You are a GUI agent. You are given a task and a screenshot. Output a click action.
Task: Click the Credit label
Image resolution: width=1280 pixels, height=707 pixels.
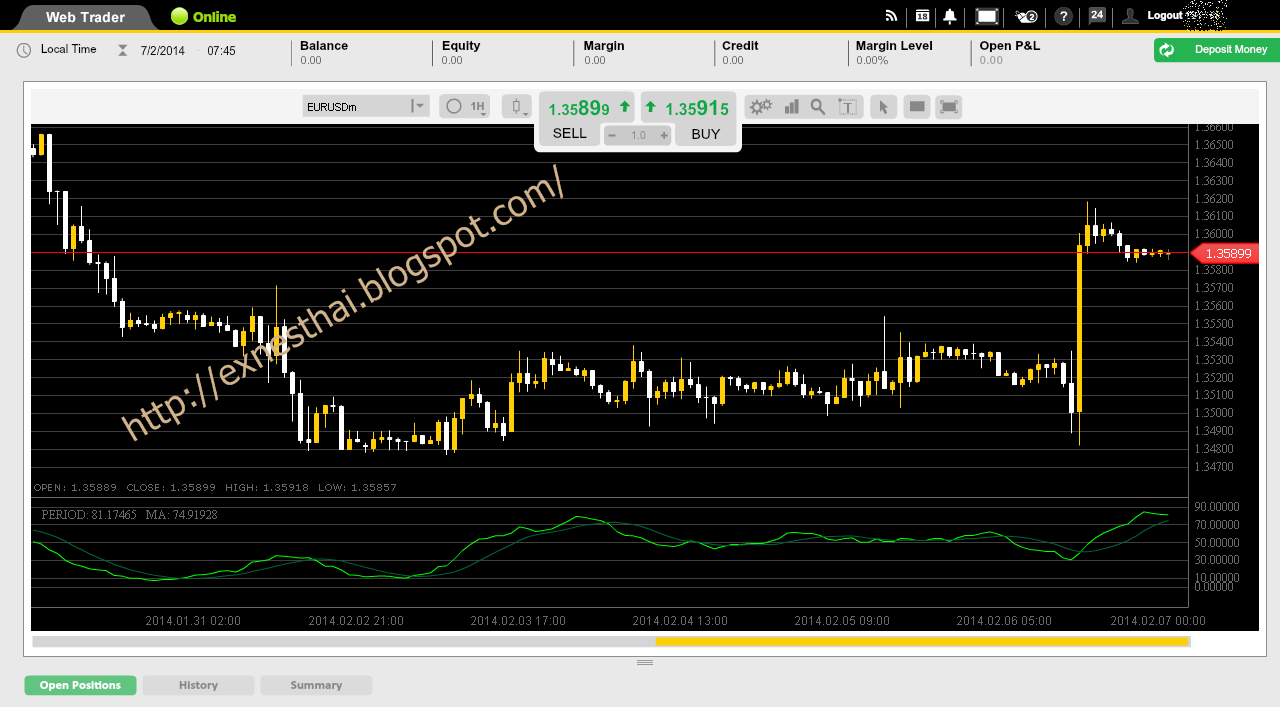point(740,46)
